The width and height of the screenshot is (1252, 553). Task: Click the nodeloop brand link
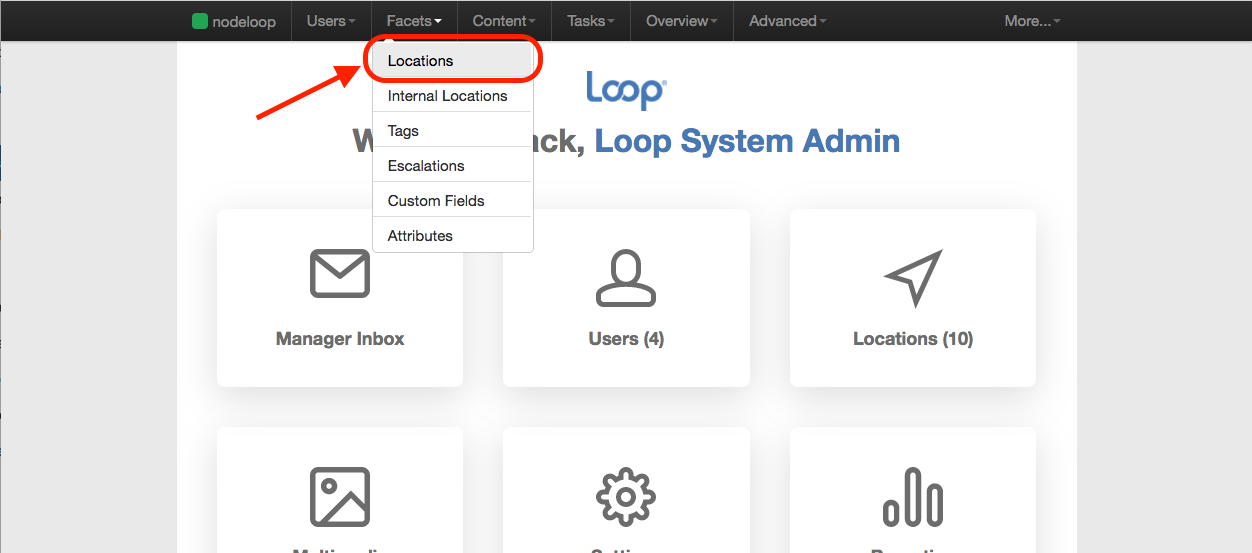(234, 21)
